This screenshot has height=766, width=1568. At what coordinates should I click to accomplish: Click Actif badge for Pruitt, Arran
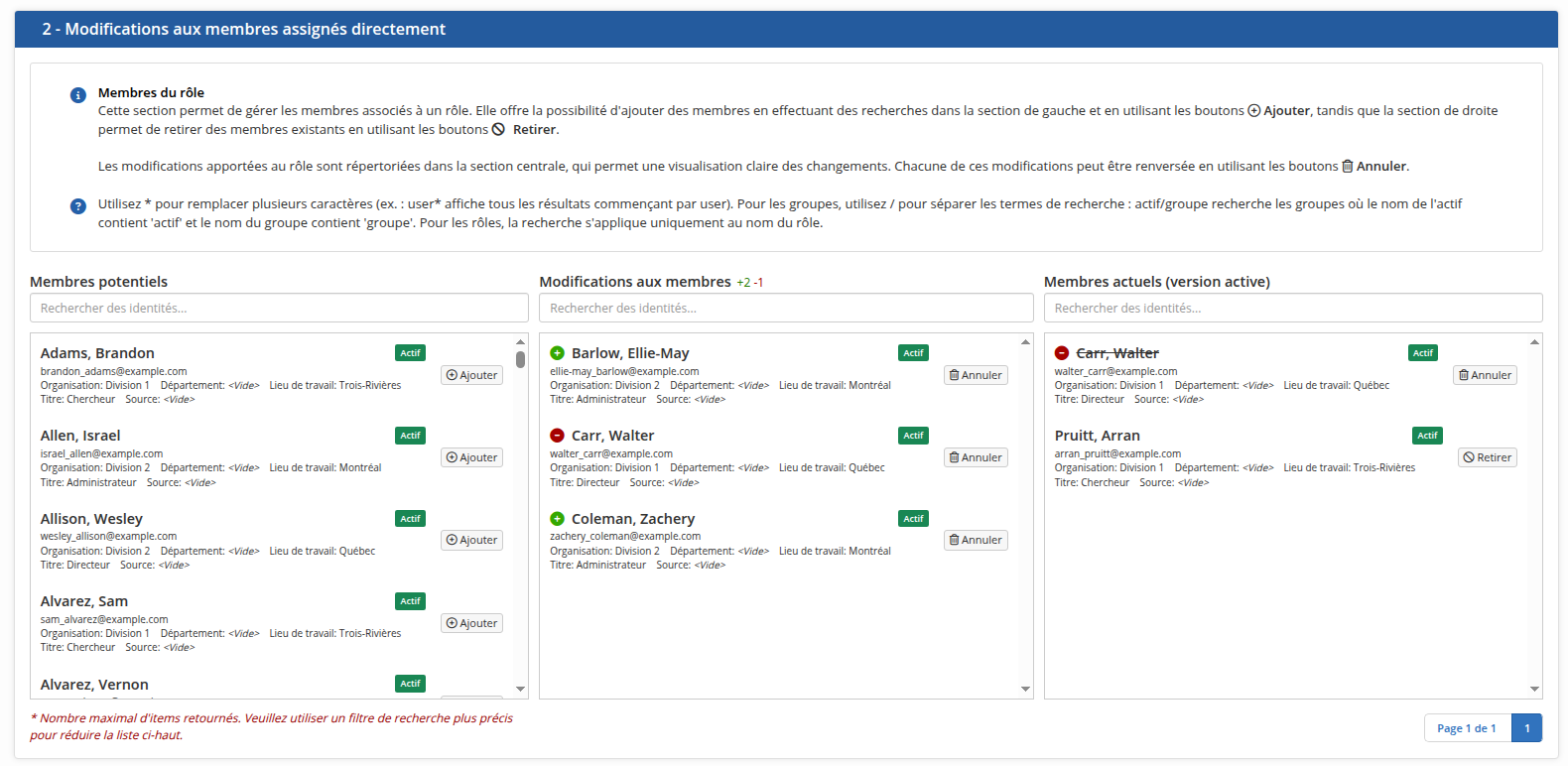pos(1427,436)
